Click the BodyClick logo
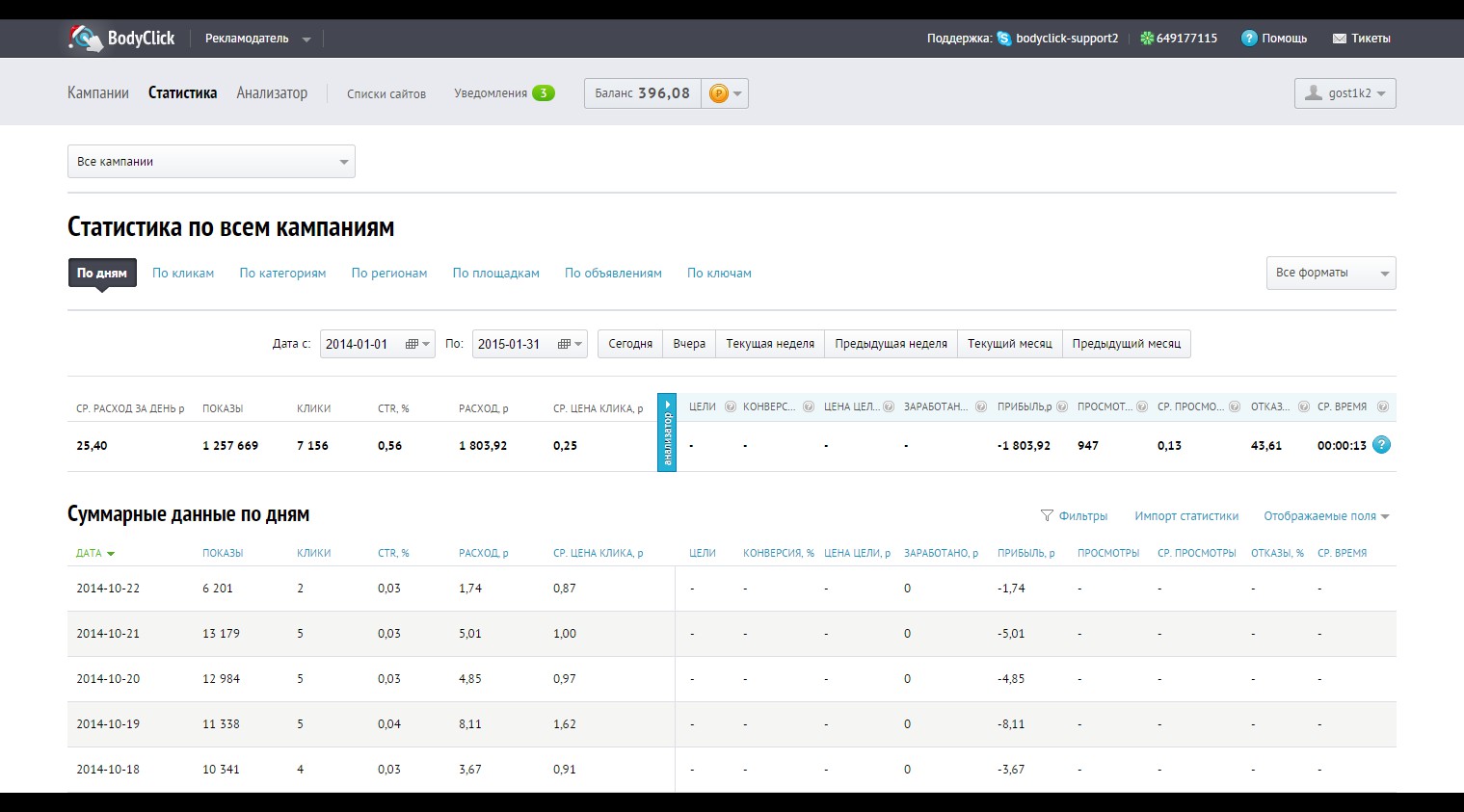Image resolution: width=1464 pixels, height=812 pixels. (121, 39)
